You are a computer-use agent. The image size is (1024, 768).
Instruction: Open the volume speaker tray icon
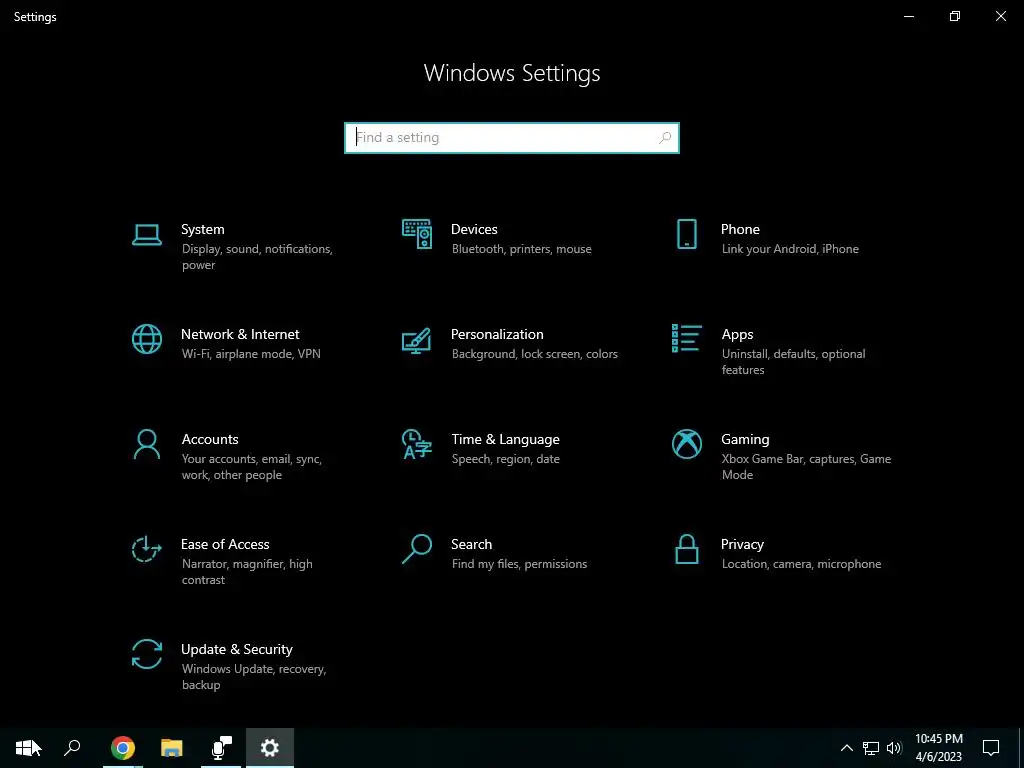pos(894,748)
